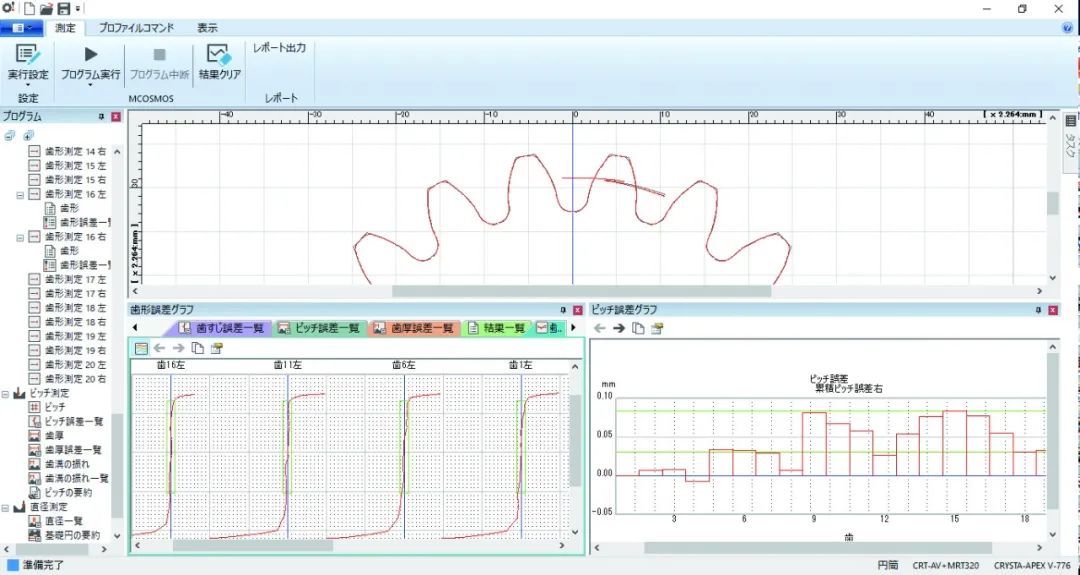Open the プログラム実行 dropdown arrow
The width and height of the screenshot is (1080, 575).
point(90,85)
